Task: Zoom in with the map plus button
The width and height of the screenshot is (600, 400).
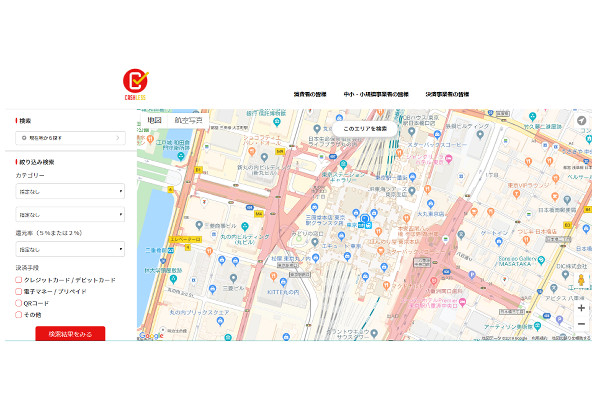Action: tap(581, 308)
